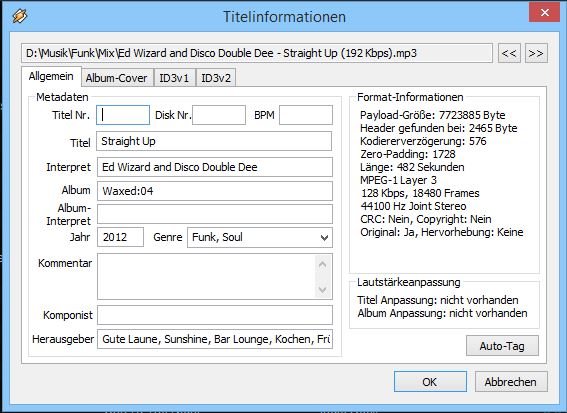Screen dimensions: 567x413
Task: Open the ID3v2 tab
Action: 216,78
